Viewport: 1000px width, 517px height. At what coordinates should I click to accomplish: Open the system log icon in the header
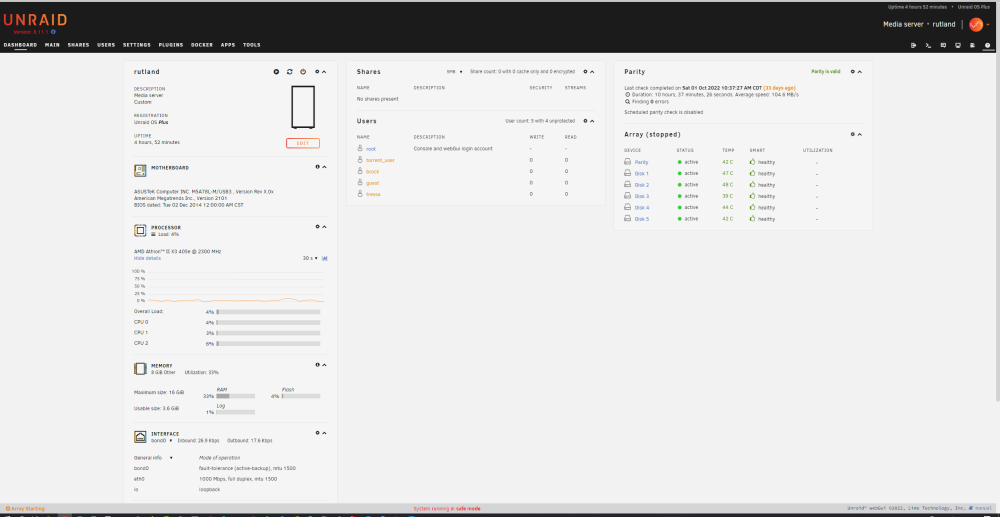click(973, 45)
